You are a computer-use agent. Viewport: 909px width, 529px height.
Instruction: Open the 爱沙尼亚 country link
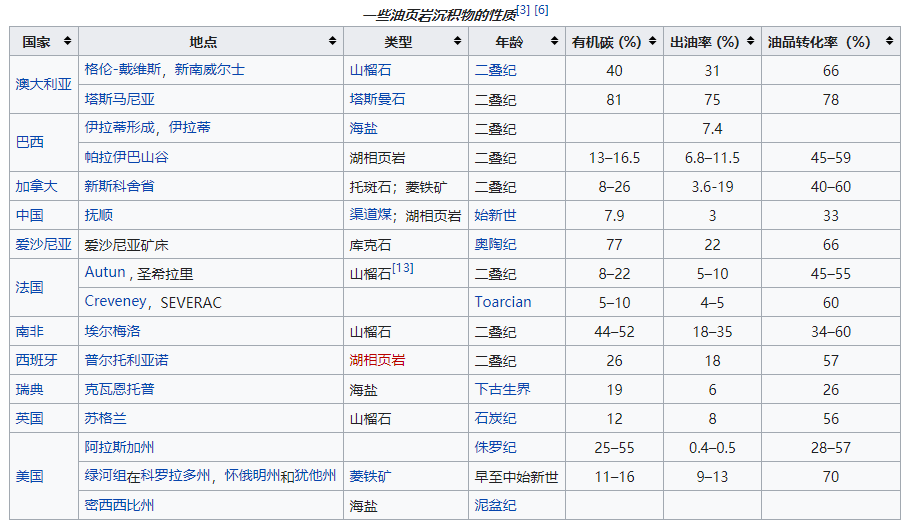[x=43, y=244]
